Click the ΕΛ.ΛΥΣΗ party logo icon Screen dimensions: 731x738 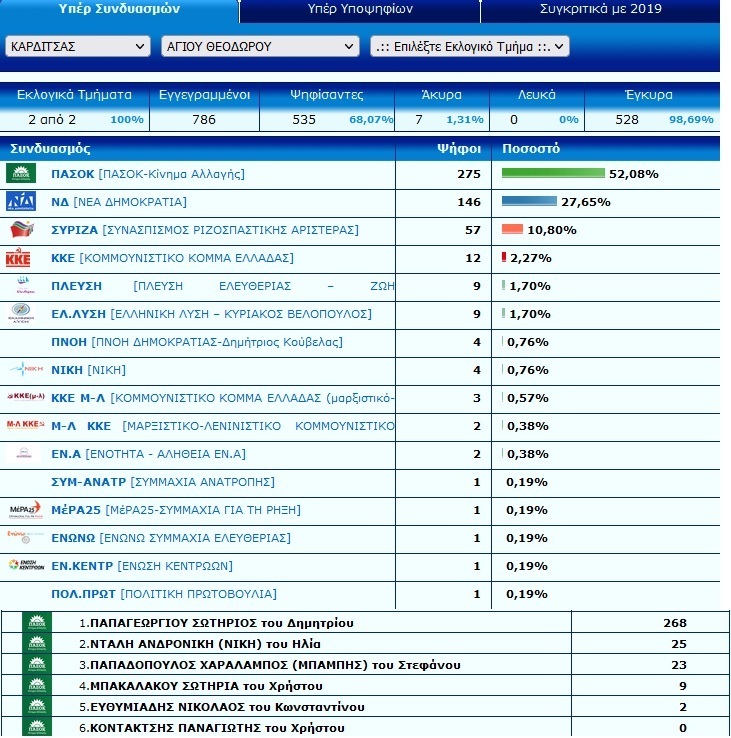[x=22, y=313]
